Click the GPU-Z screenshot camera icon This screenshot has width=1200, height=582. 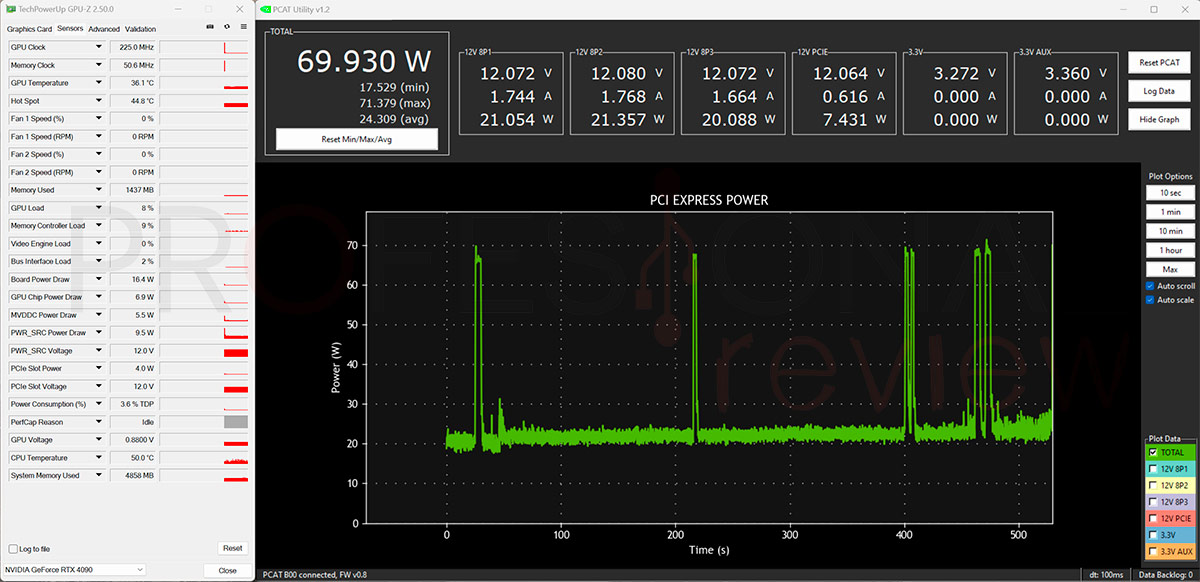[209, 27]
